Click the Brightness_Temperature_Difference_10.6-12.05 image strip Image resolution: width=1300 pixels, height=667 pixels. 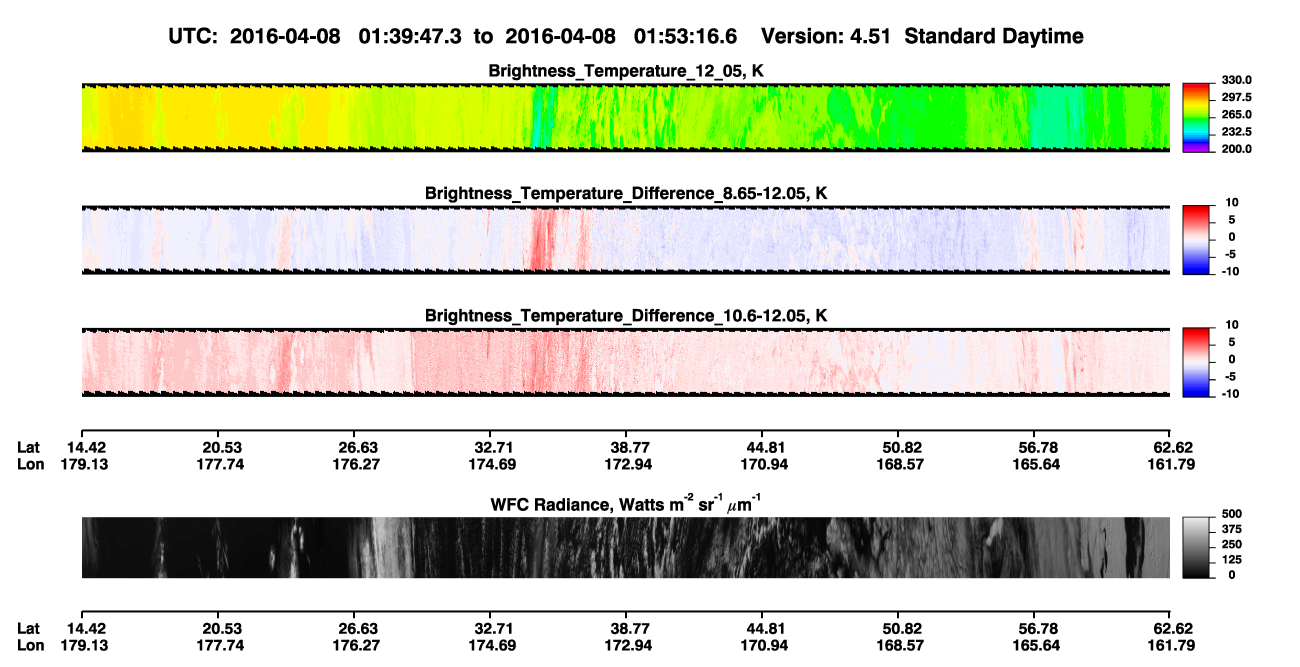(x=625, y=362)
